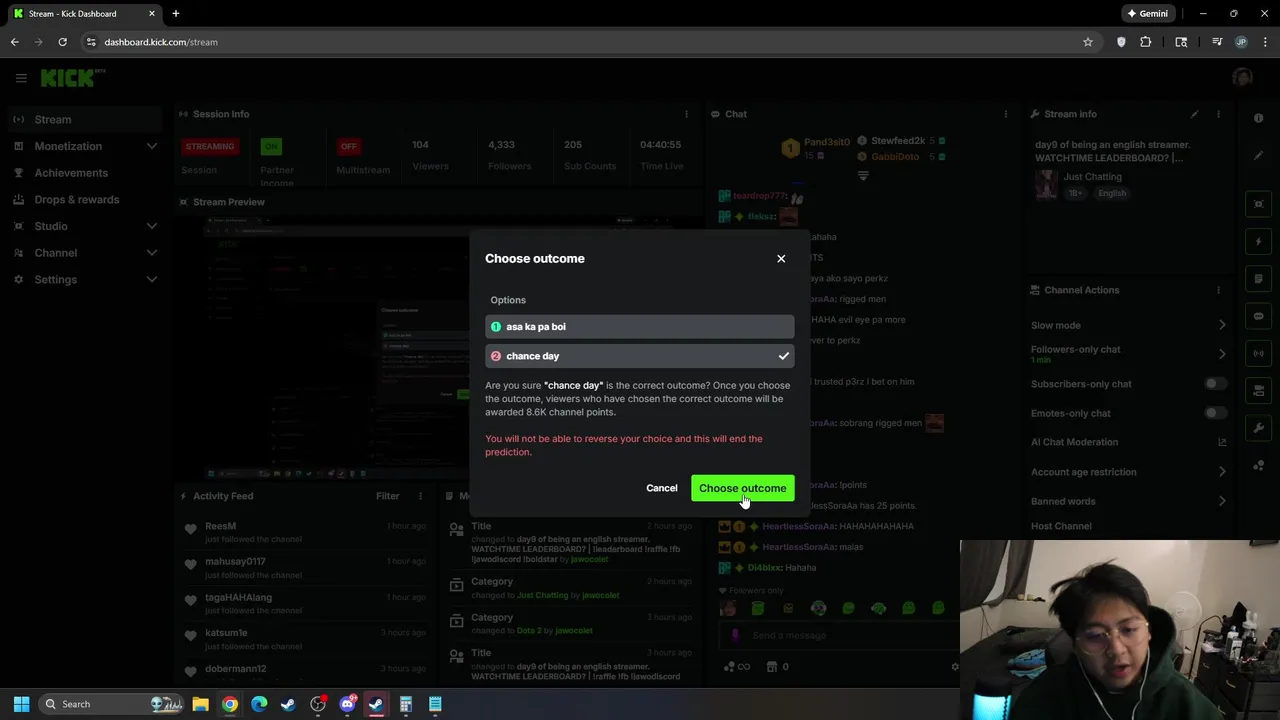Open the Windows Start menu
This screenshot has width=1280, height=720.
point(21,704)
